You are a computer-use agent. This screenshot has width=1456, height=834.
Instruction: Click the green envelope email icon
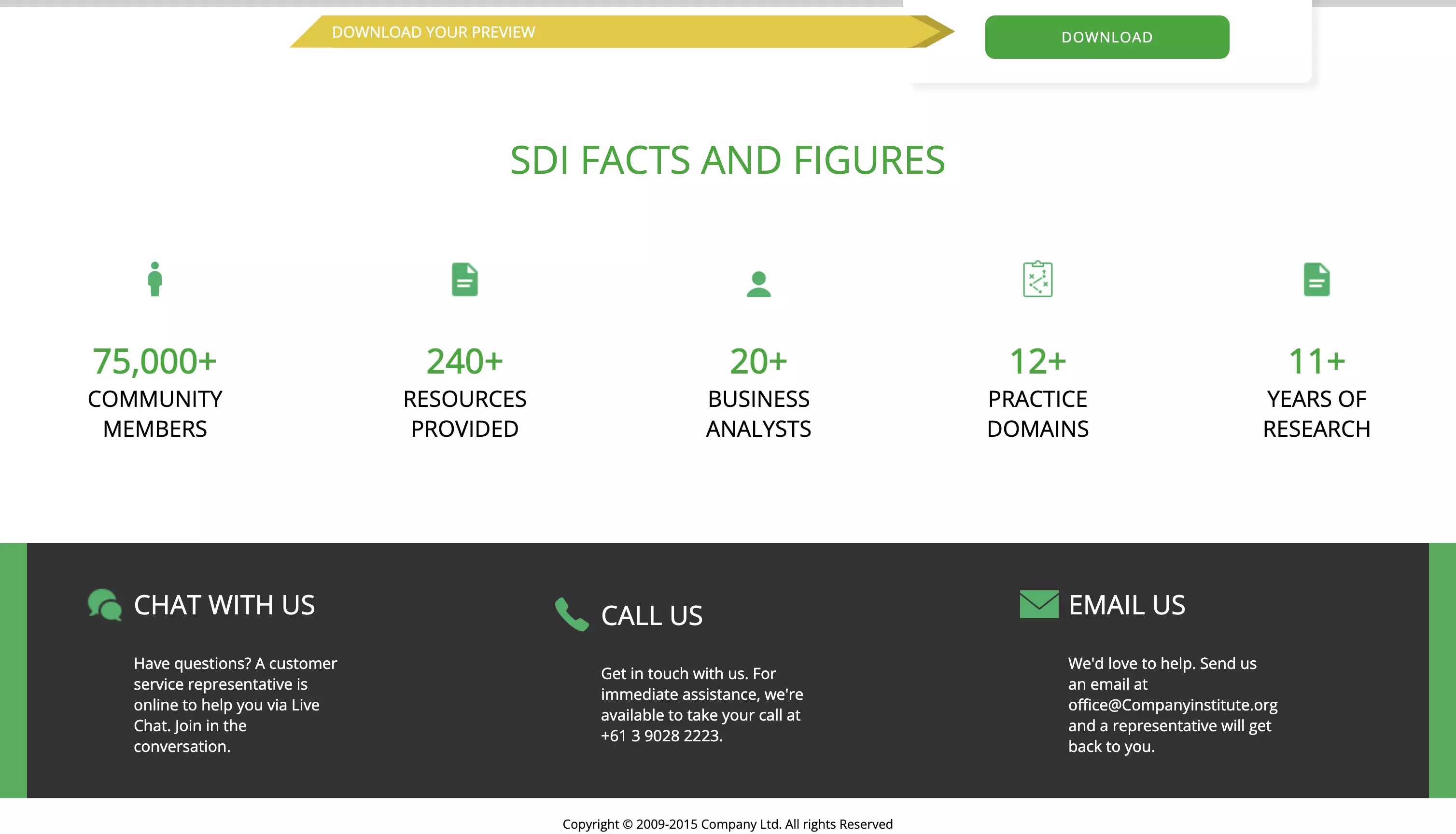click(1039, 604)
